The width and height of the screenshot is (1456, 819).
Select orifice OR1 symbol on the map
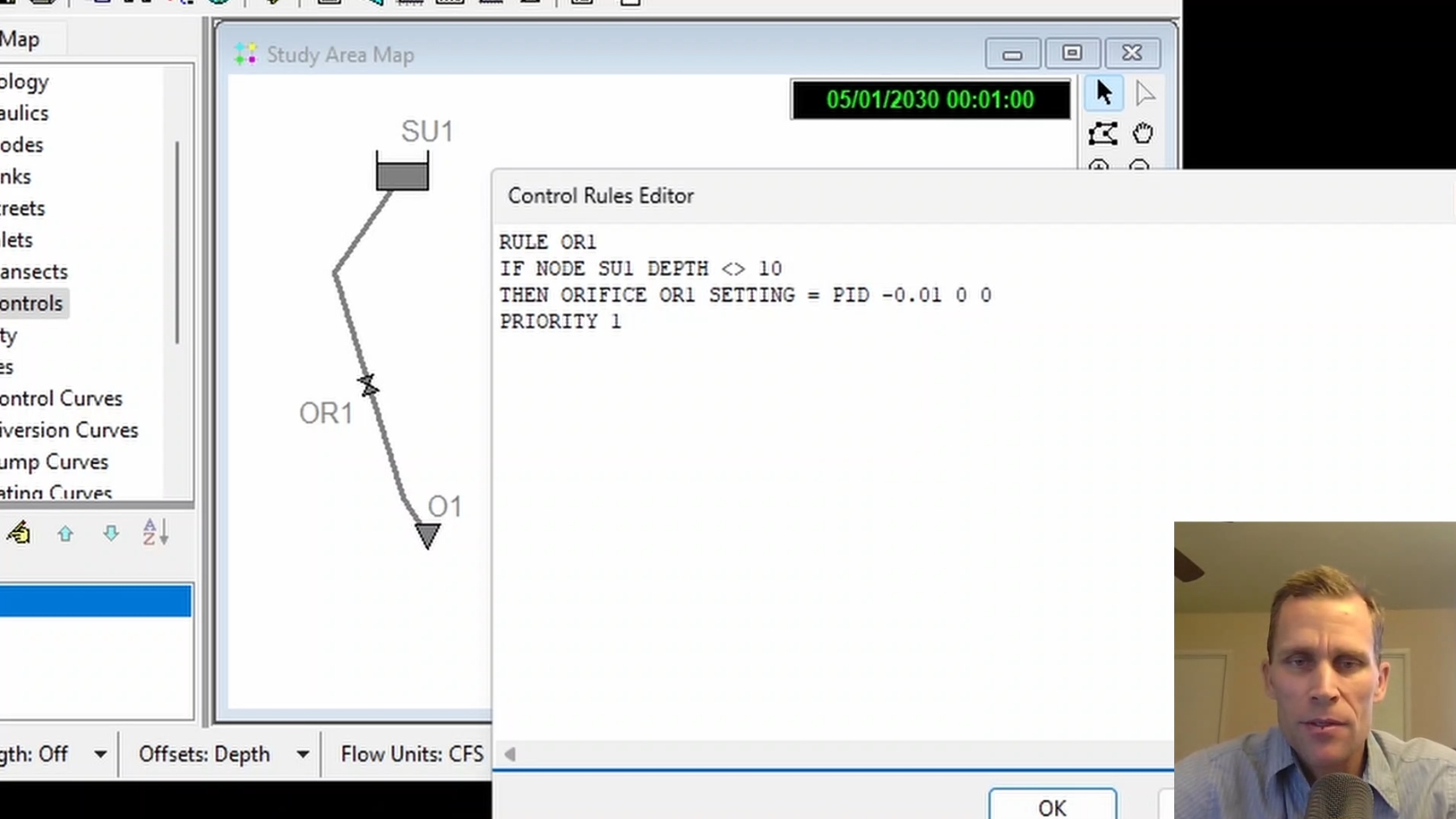[367, 385]
